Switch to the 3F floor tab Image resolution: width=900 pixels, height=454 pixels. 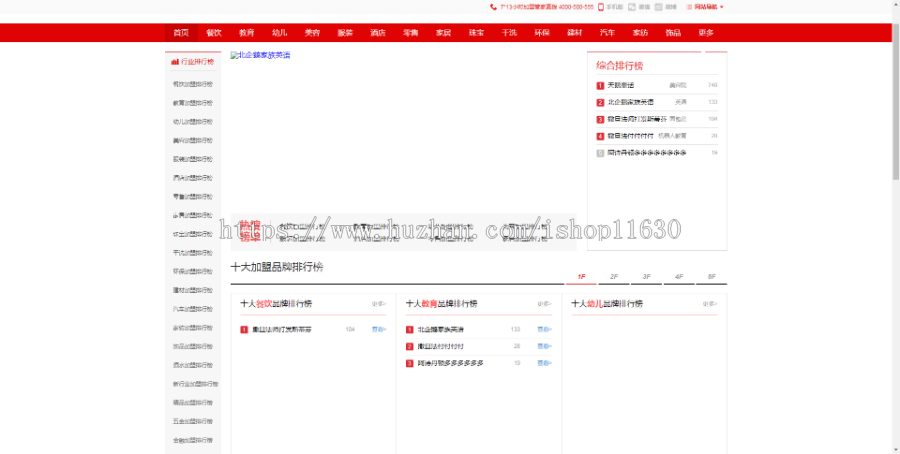[647, 277]
